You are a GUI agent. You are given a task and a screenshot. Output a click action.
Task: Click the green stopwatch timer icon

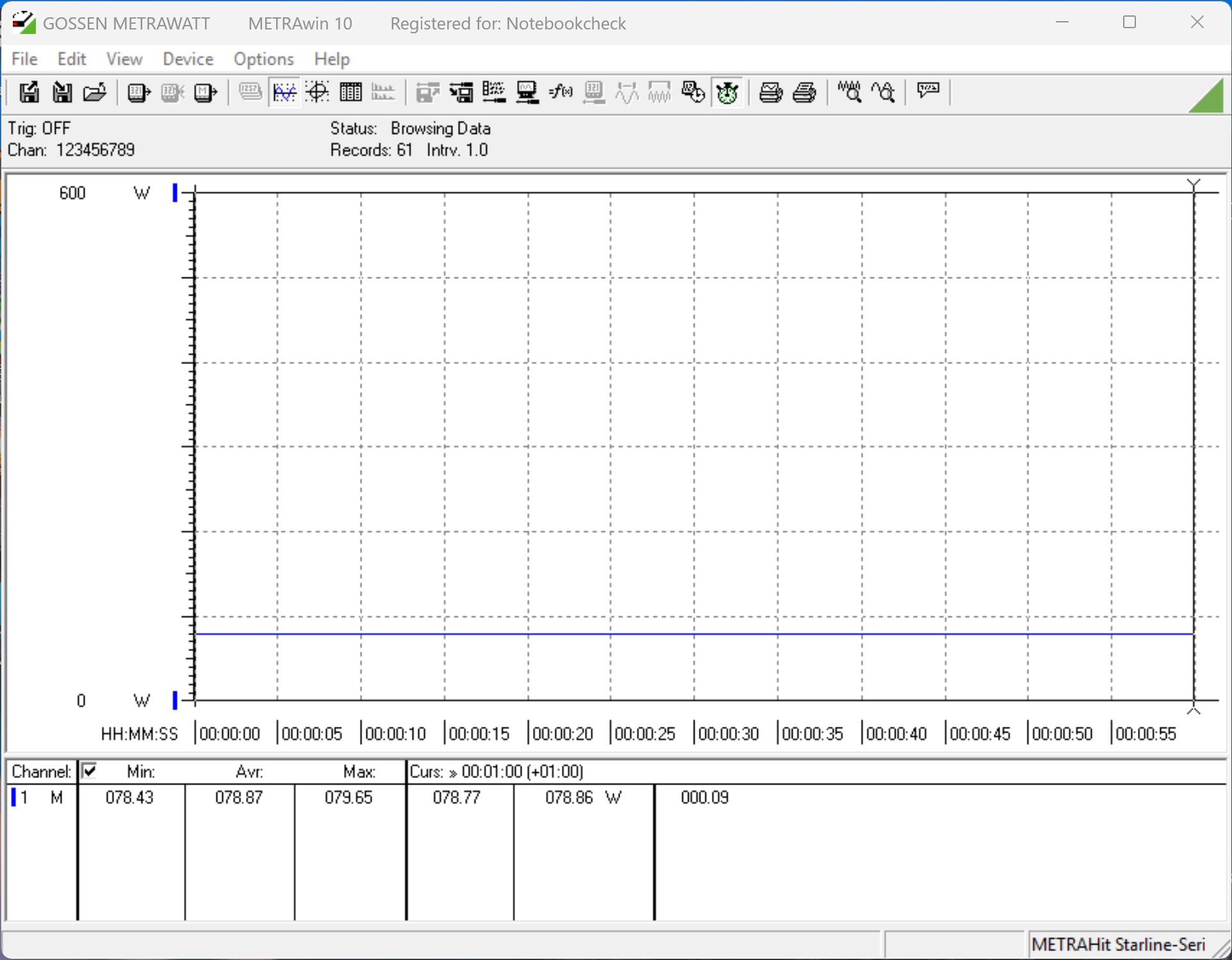pyautogui.click(x=727, y=93)
